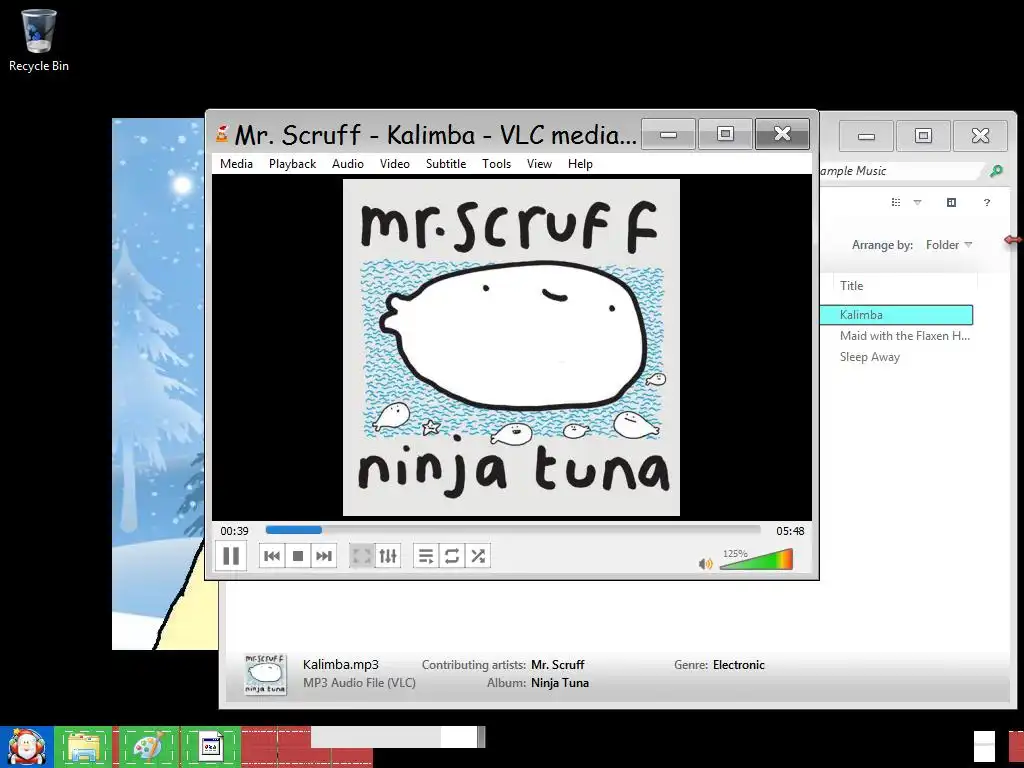The height and width of the screenshot is (768, 1024).
Task: Open Arrange by Folder dropdown
Action: click(949, 245)
